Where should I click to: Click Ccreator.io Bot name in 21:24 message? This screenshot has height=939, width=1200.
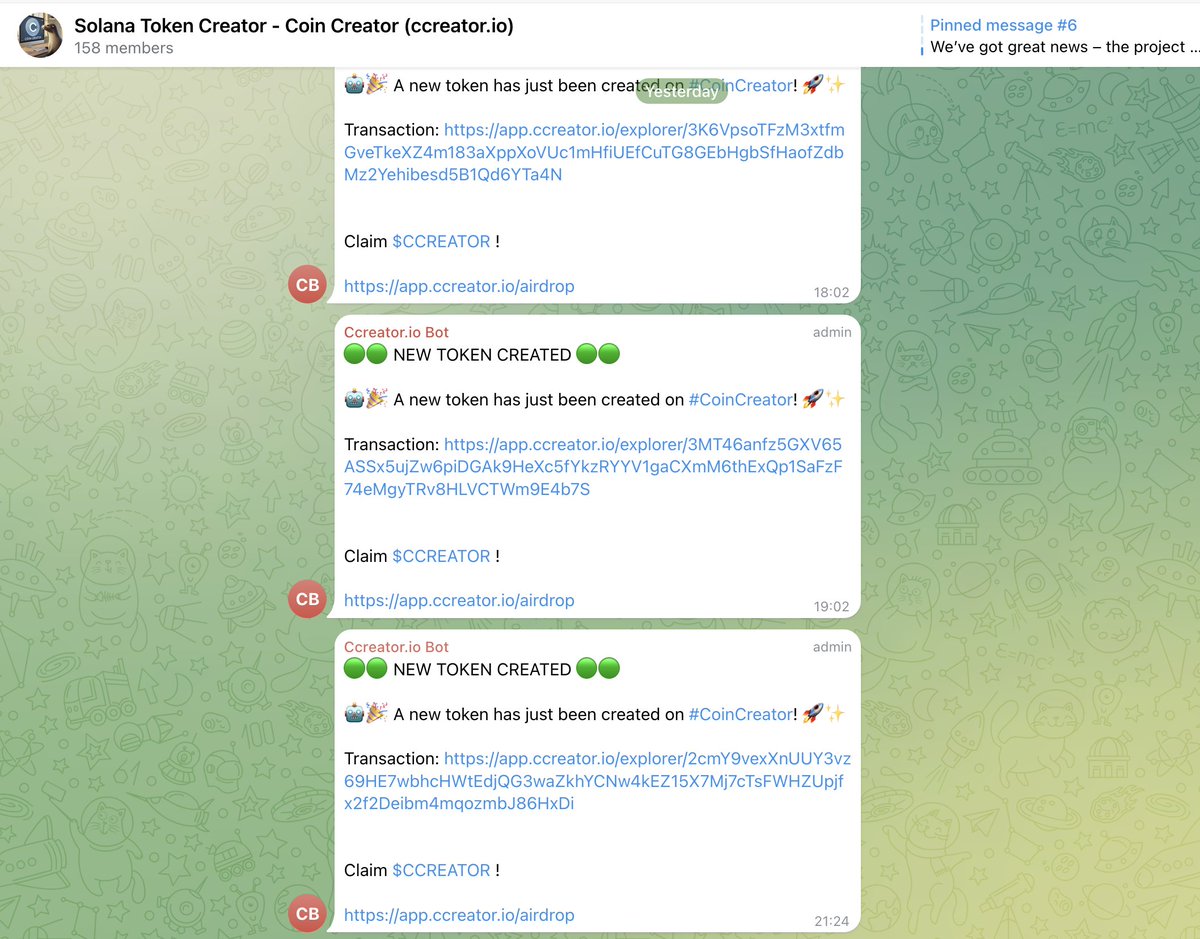click(x=396, y=647)
